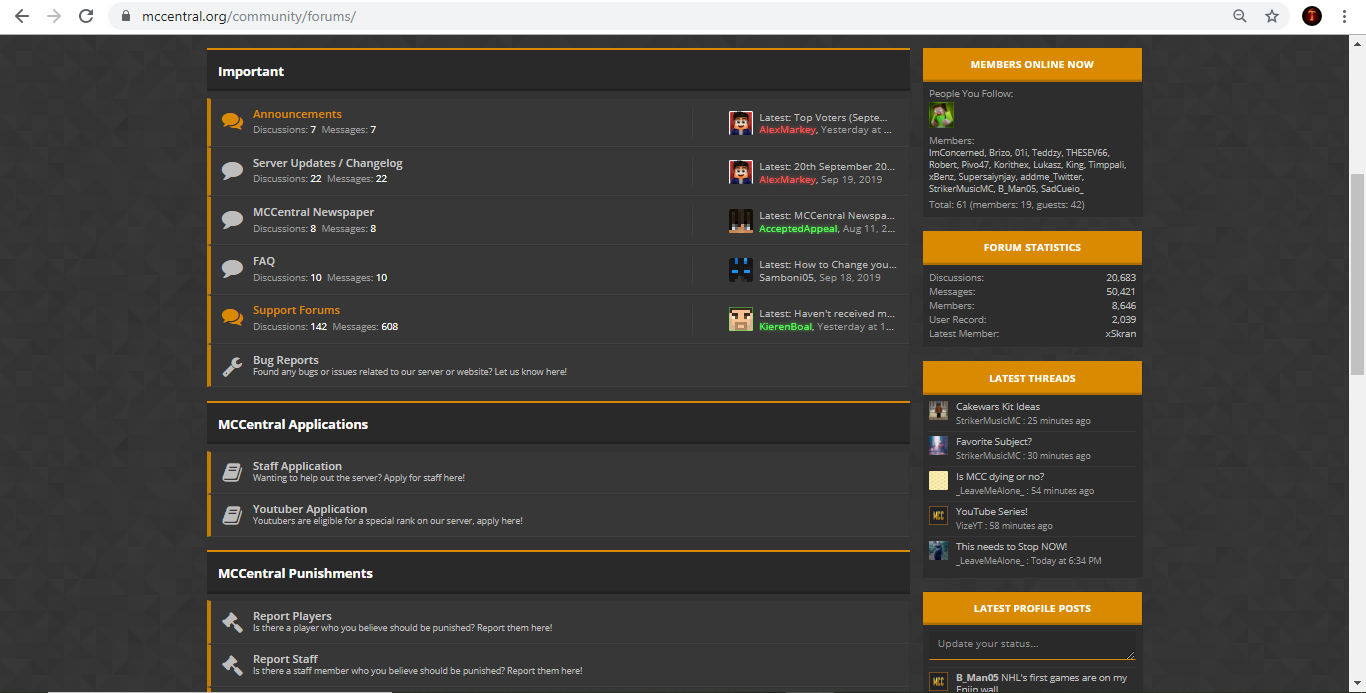Click the page vertical scrollbar

[x=1357, y=274]
